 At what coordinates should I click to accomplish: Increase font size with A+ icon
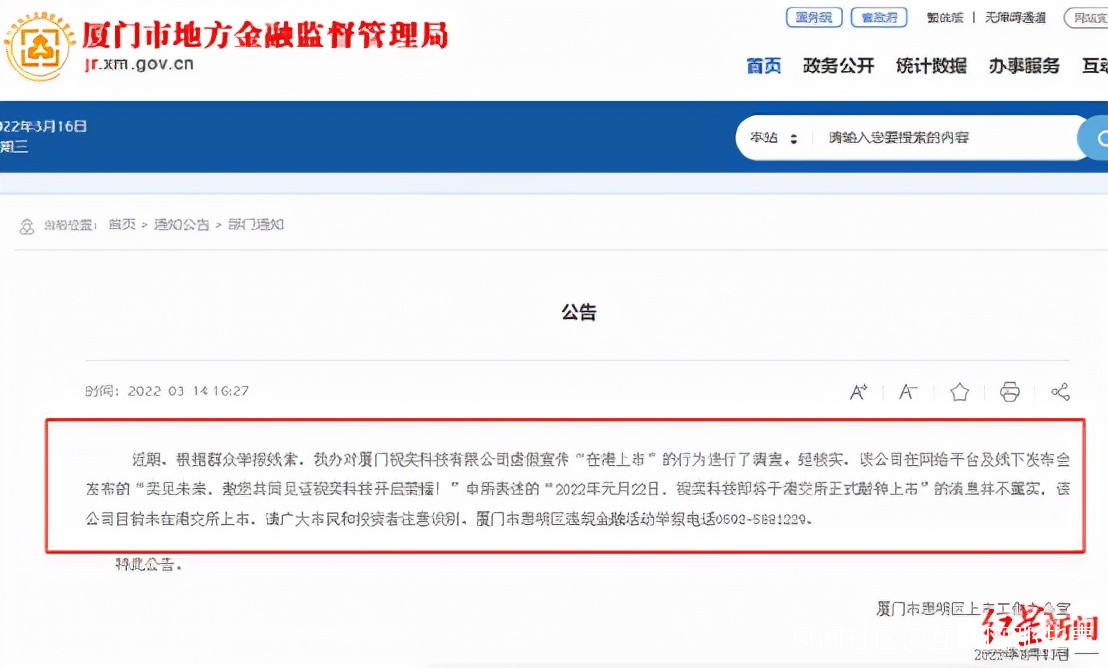pyautogui.click(x=858, y=392)
